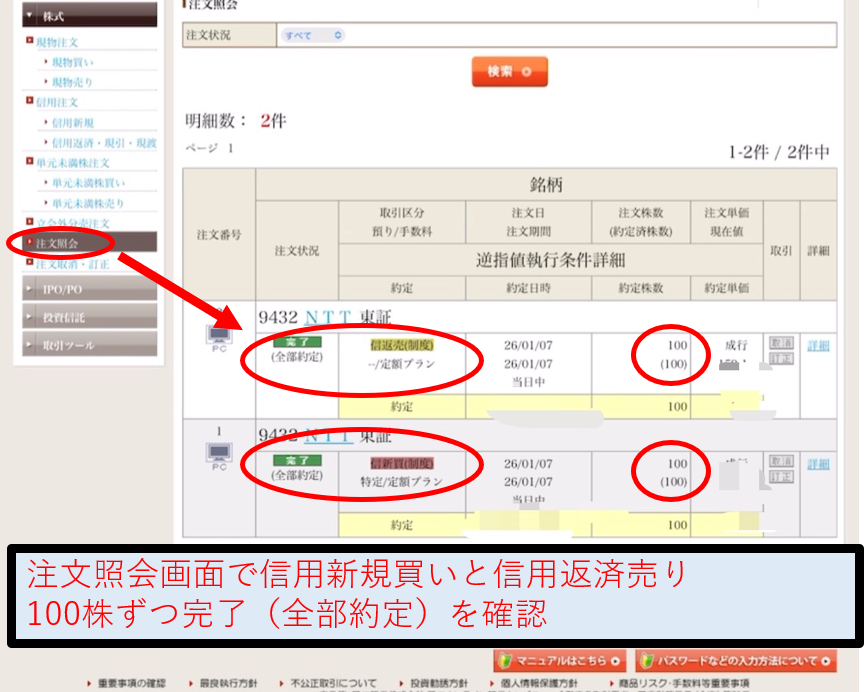Open 現物買い from the sidebar menu
The image size is (864, 692).
coord(73,62)
